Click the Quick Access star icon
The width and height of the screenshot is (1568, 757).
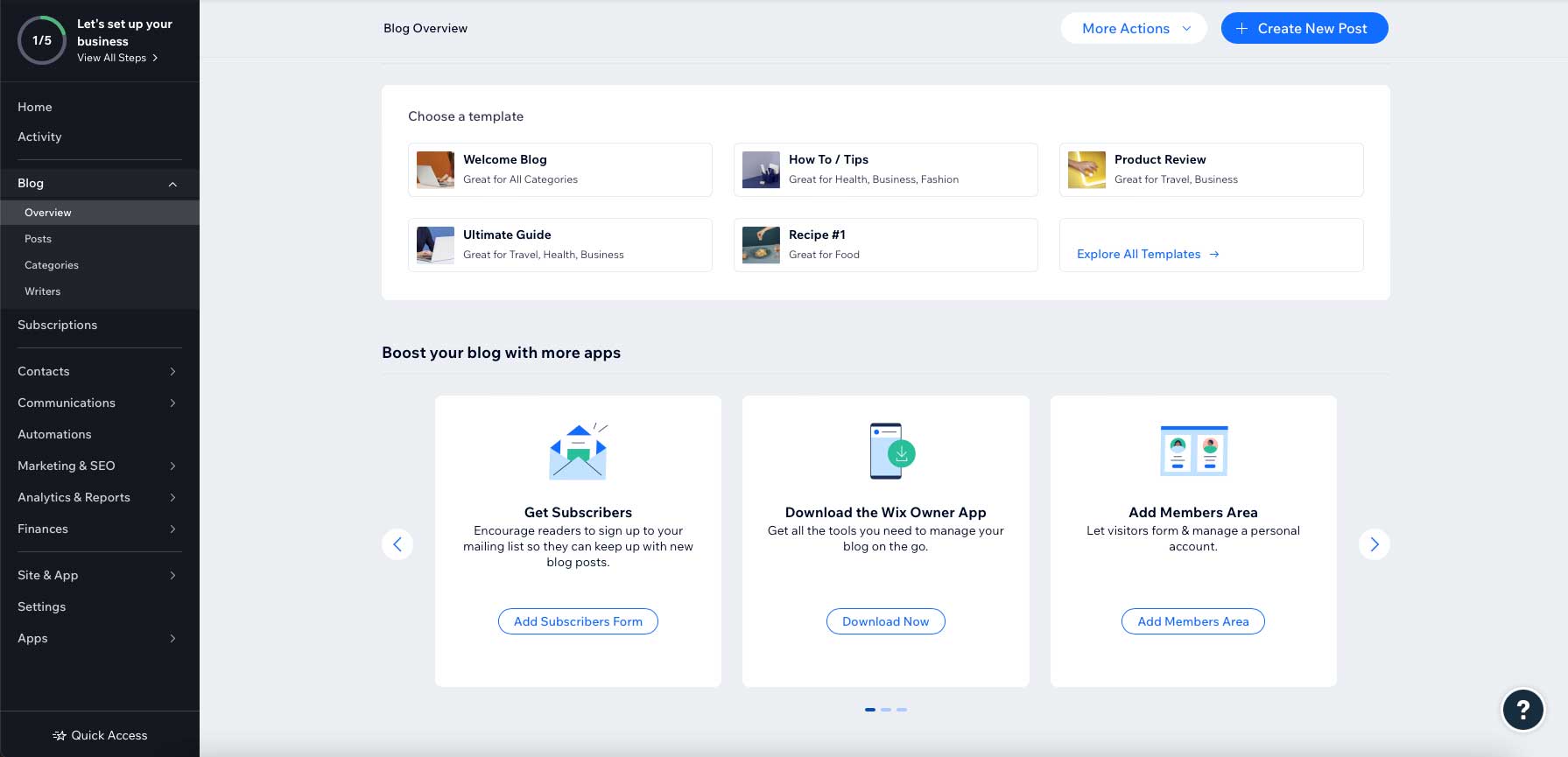[60, 736]
